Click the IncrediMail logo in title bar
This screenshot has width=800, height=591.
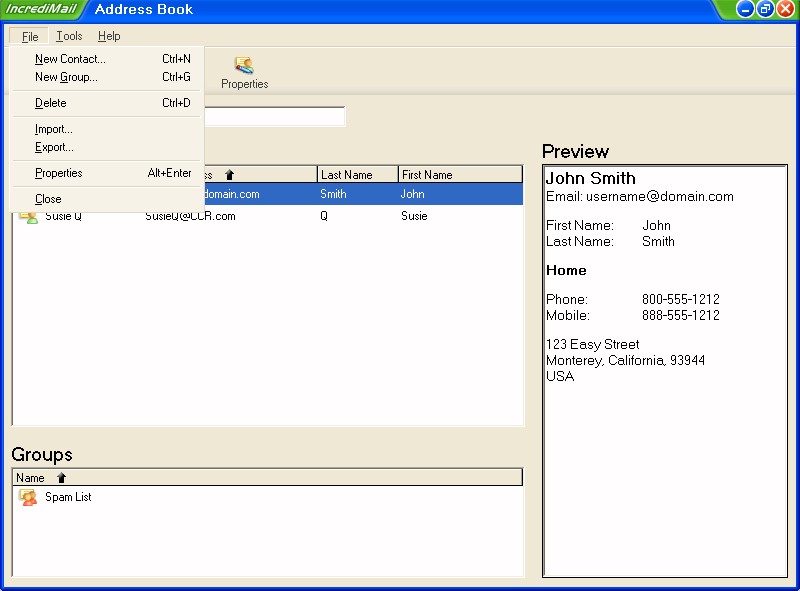coord(43,9)
